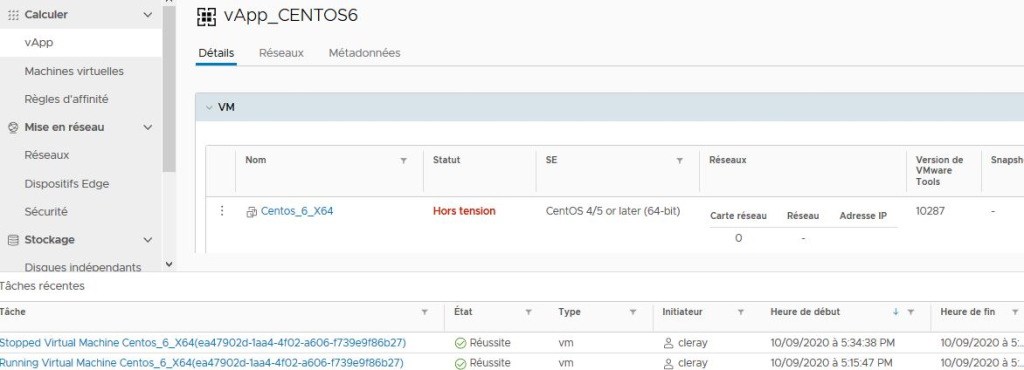Open Dispositifs Edge in the sidebar

(67, 184)
